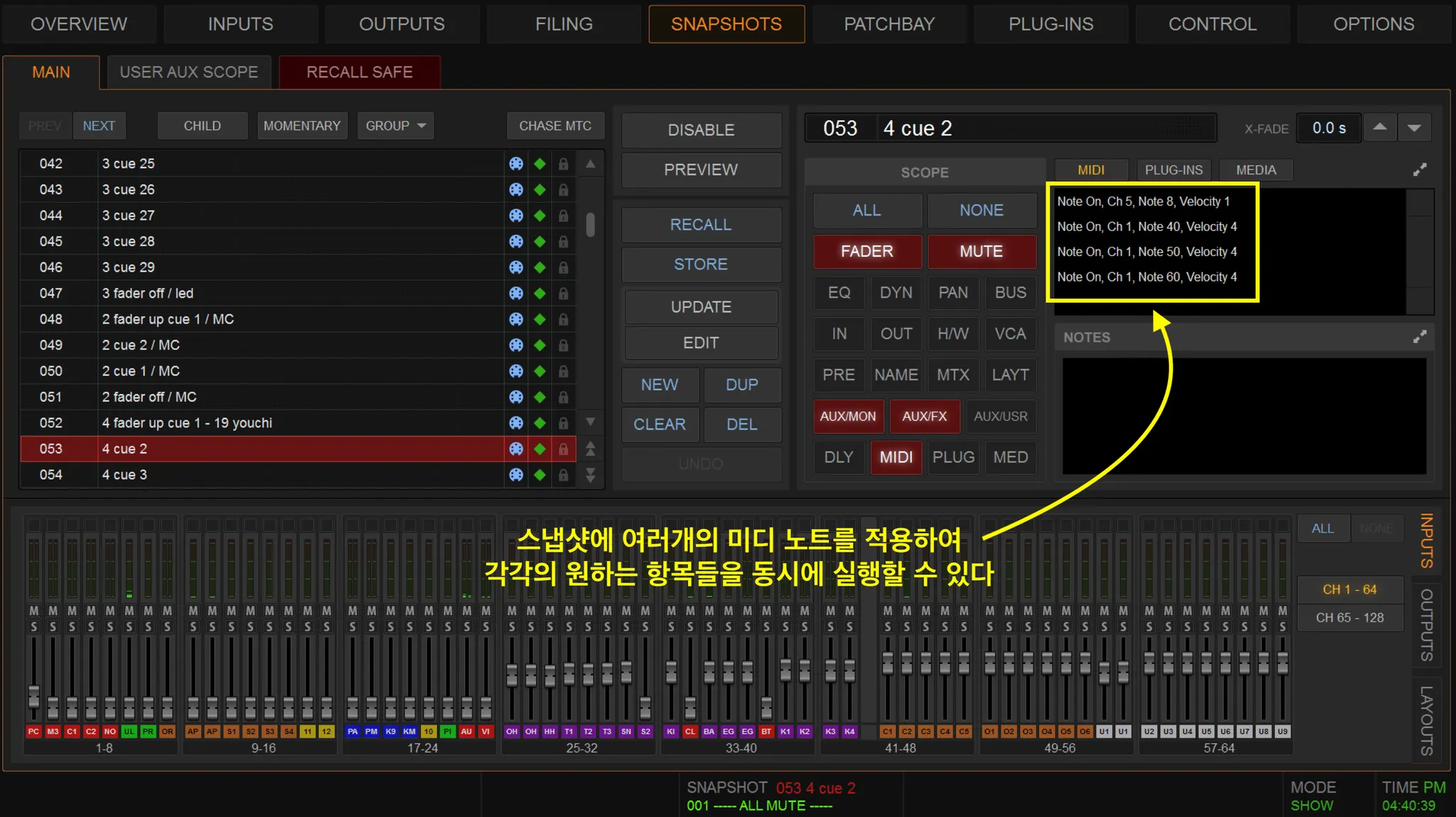Click green diamond icon on snapshot 047

540,293
